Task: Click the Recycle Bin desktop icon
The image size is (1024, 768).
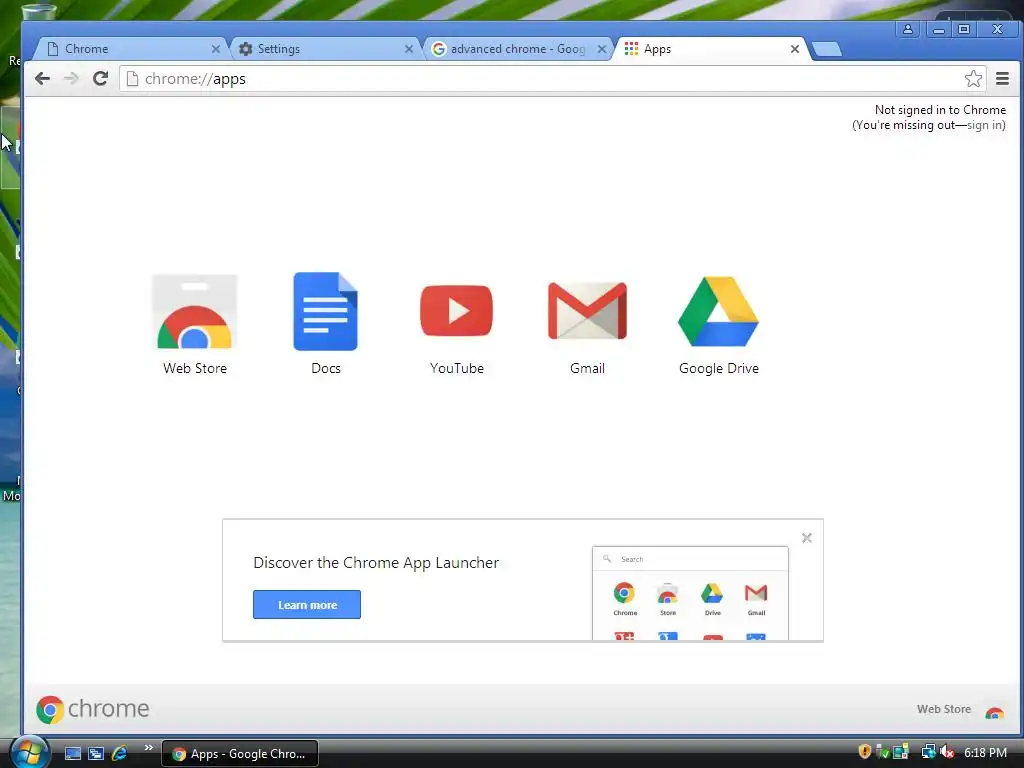Action: 39,11
